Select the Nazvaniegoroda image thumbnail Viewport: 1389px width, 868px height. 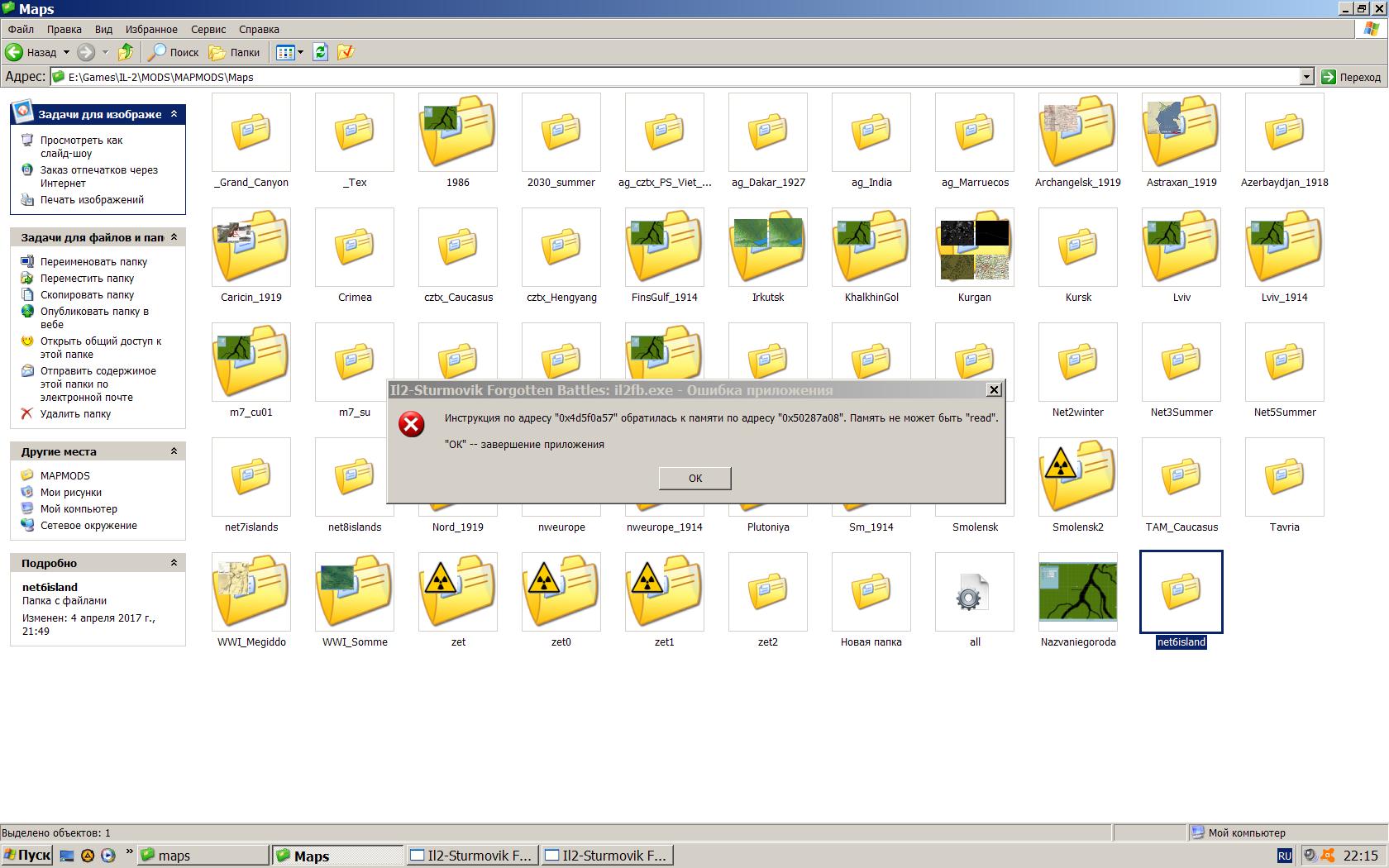1078,592
